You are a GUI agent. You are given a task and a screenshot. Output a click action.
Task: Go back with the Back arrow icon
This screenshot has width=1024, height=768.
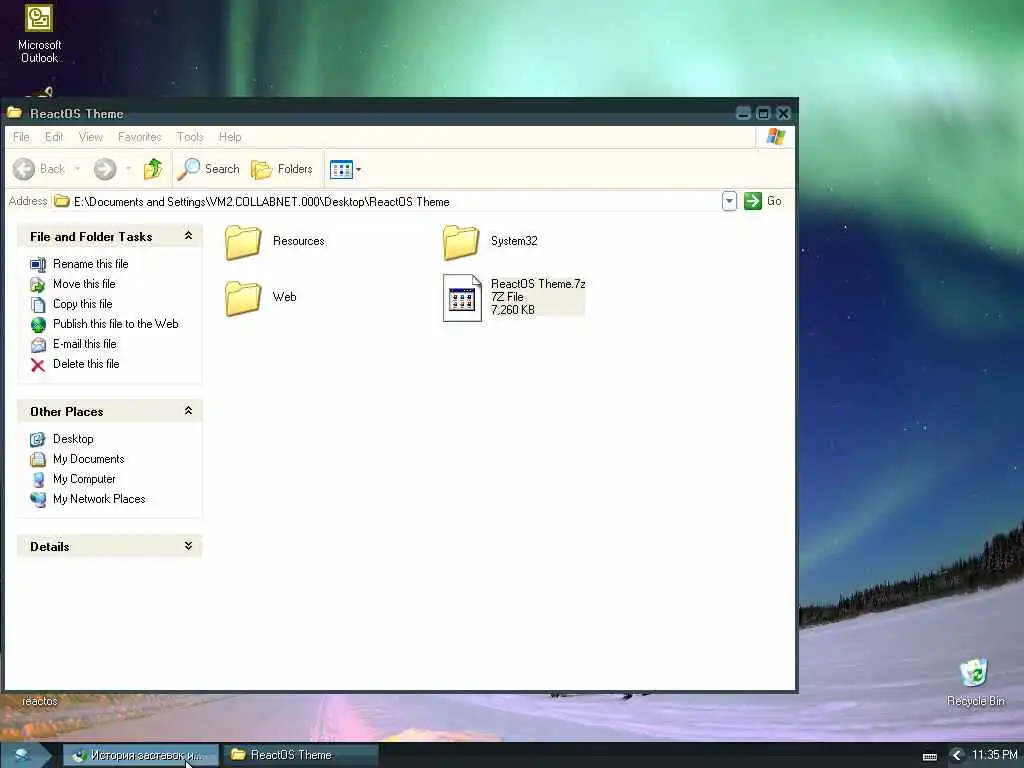point(24,169)
